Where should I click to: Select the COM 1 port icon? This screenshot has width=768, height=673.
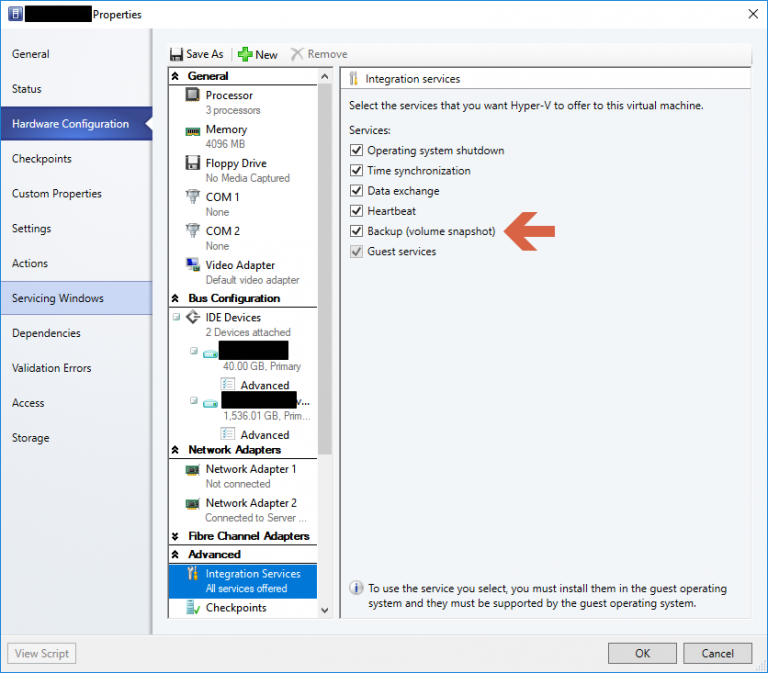(x=192, y=196)
